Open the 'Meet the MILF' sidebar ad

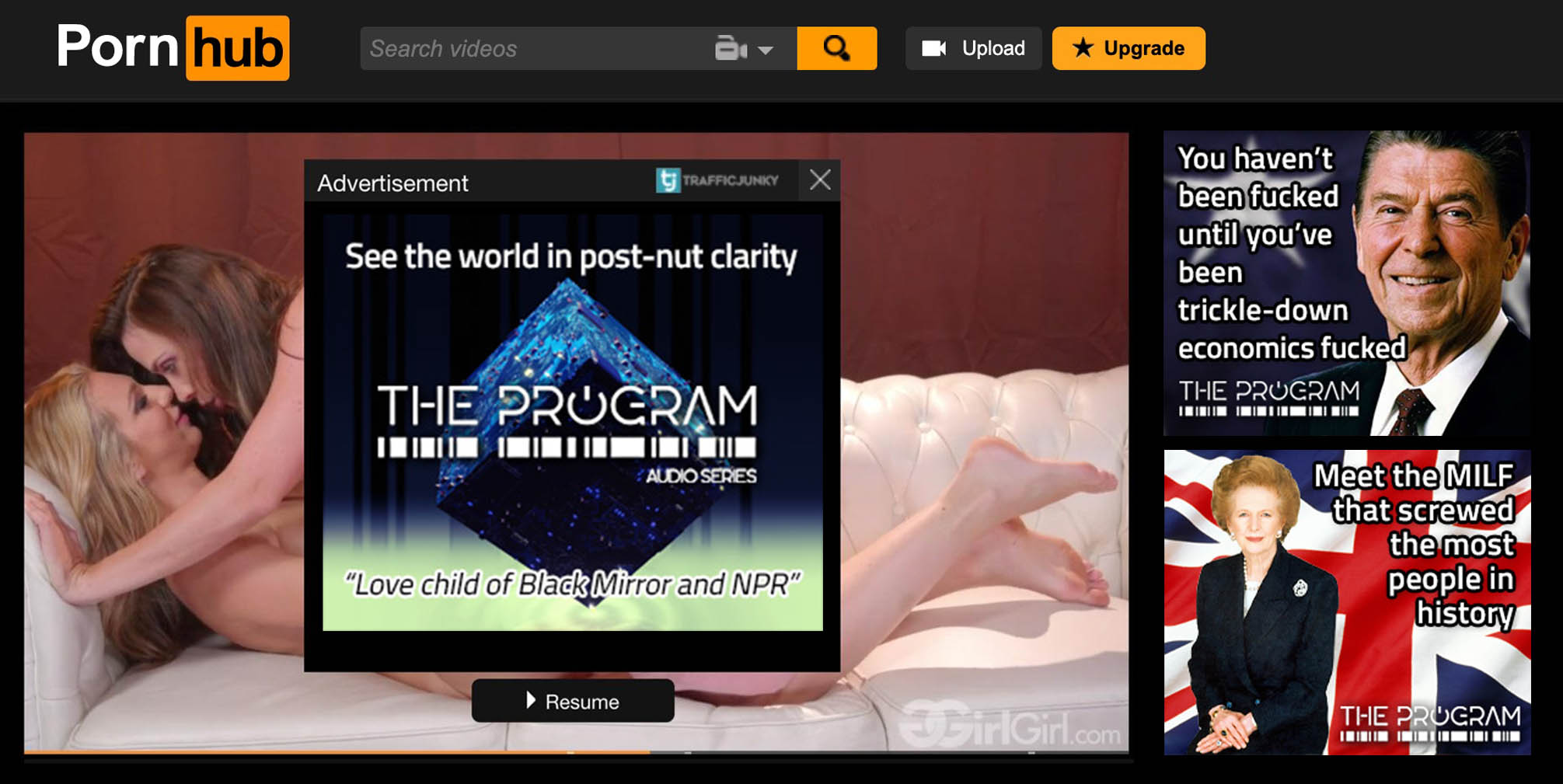click(x=1347, y=602)
